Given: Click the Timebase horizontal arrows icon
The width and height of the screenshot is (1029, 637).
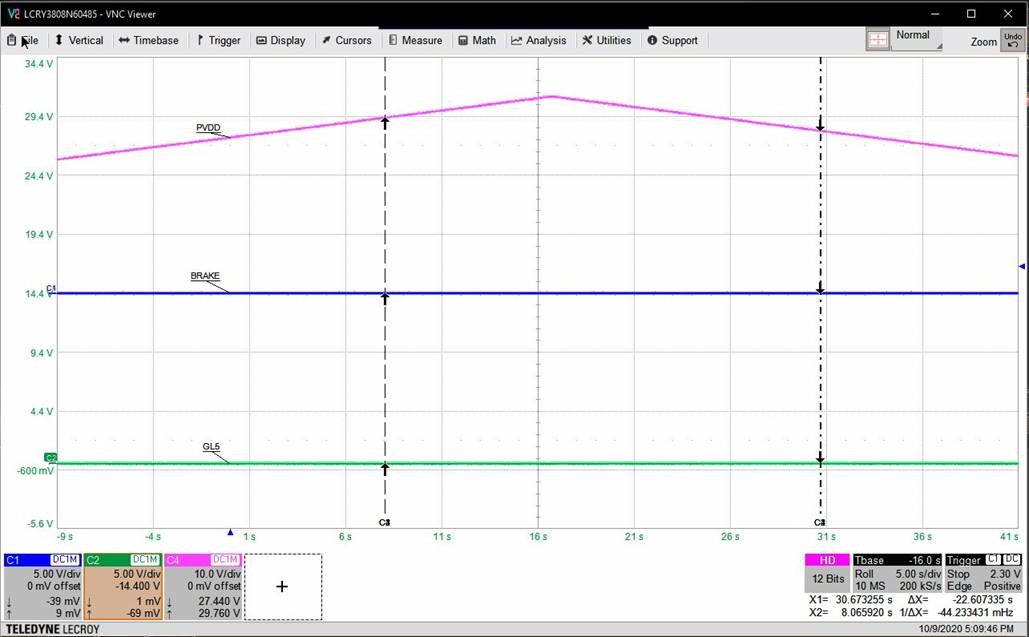Looking at the screenshot, I should pos(121,40).
